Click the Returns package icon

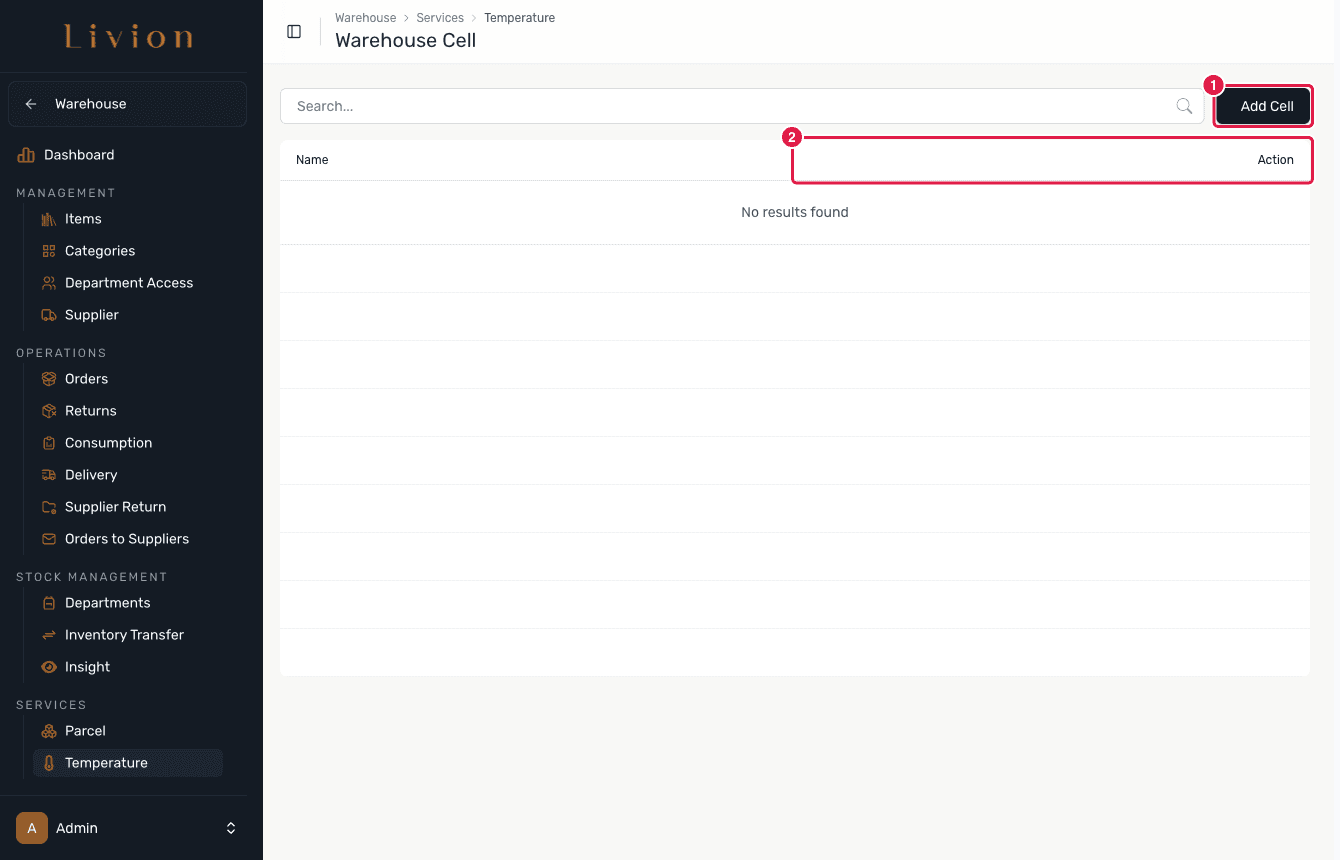point(49,411)
